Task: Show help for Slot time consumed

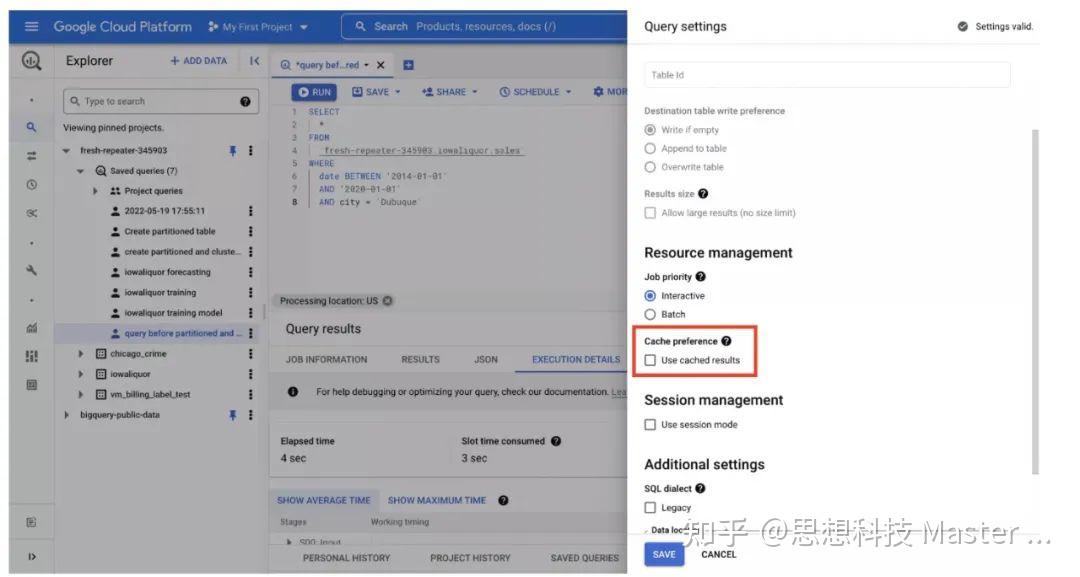Action: (556, 441)
